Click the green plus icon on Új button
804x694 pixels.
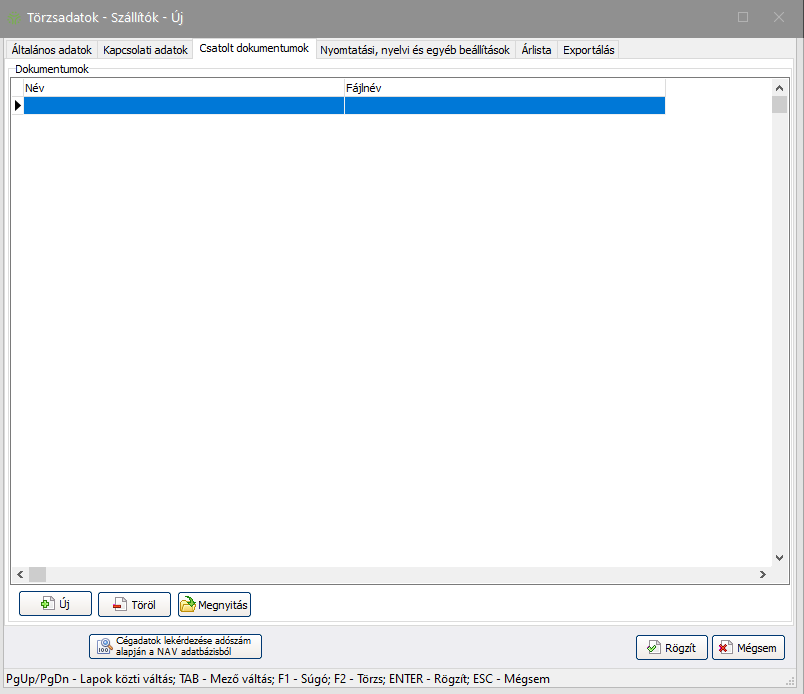pyautogui.click(x=46, y=604)
